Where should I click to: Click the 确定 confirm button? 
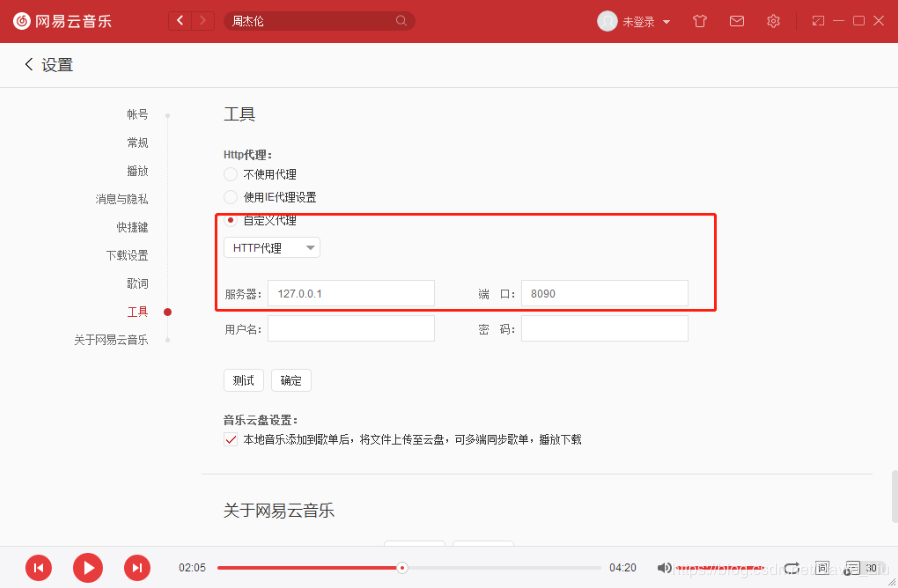point(291,380)
